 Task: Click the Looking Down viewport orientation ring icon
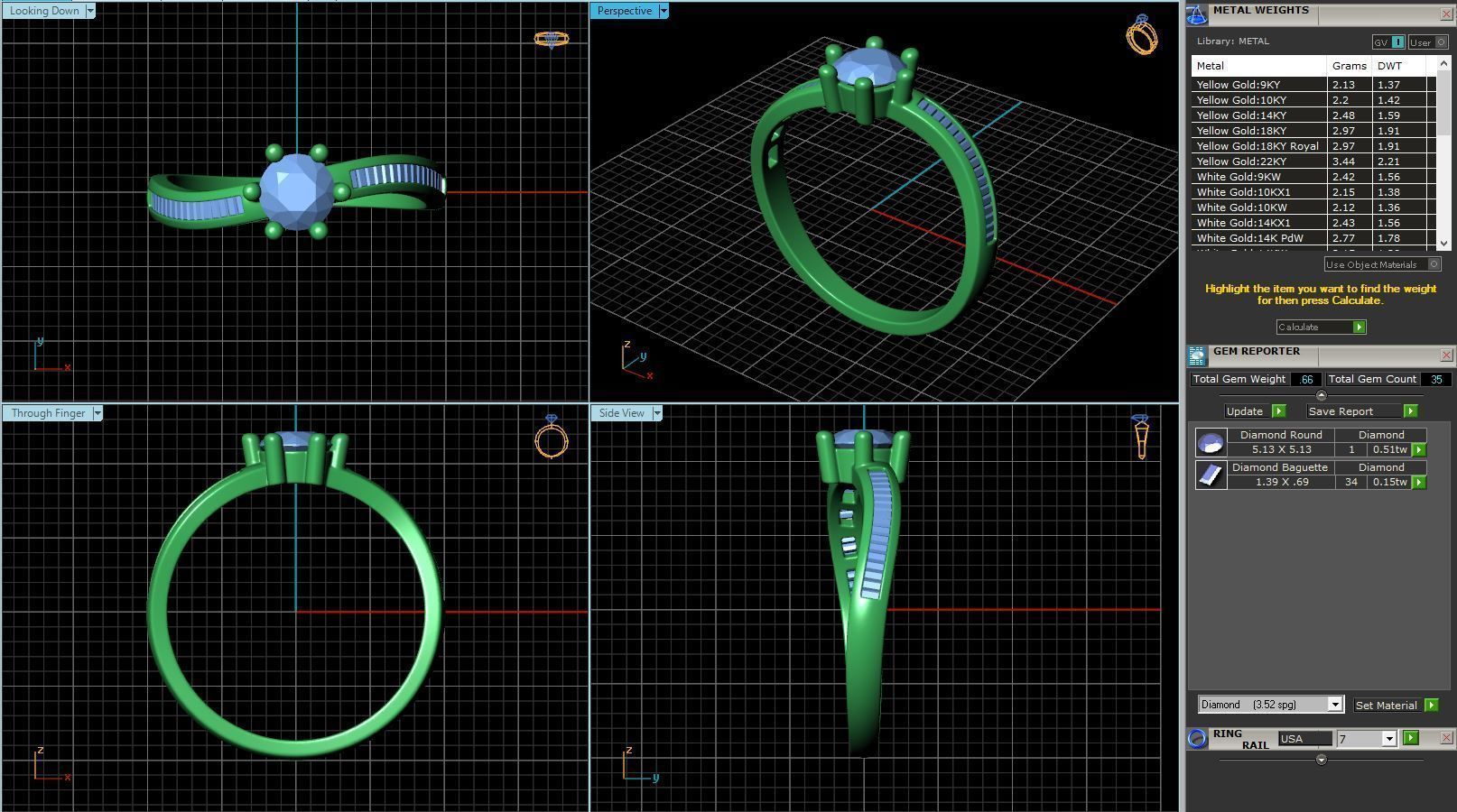(552, 40)
